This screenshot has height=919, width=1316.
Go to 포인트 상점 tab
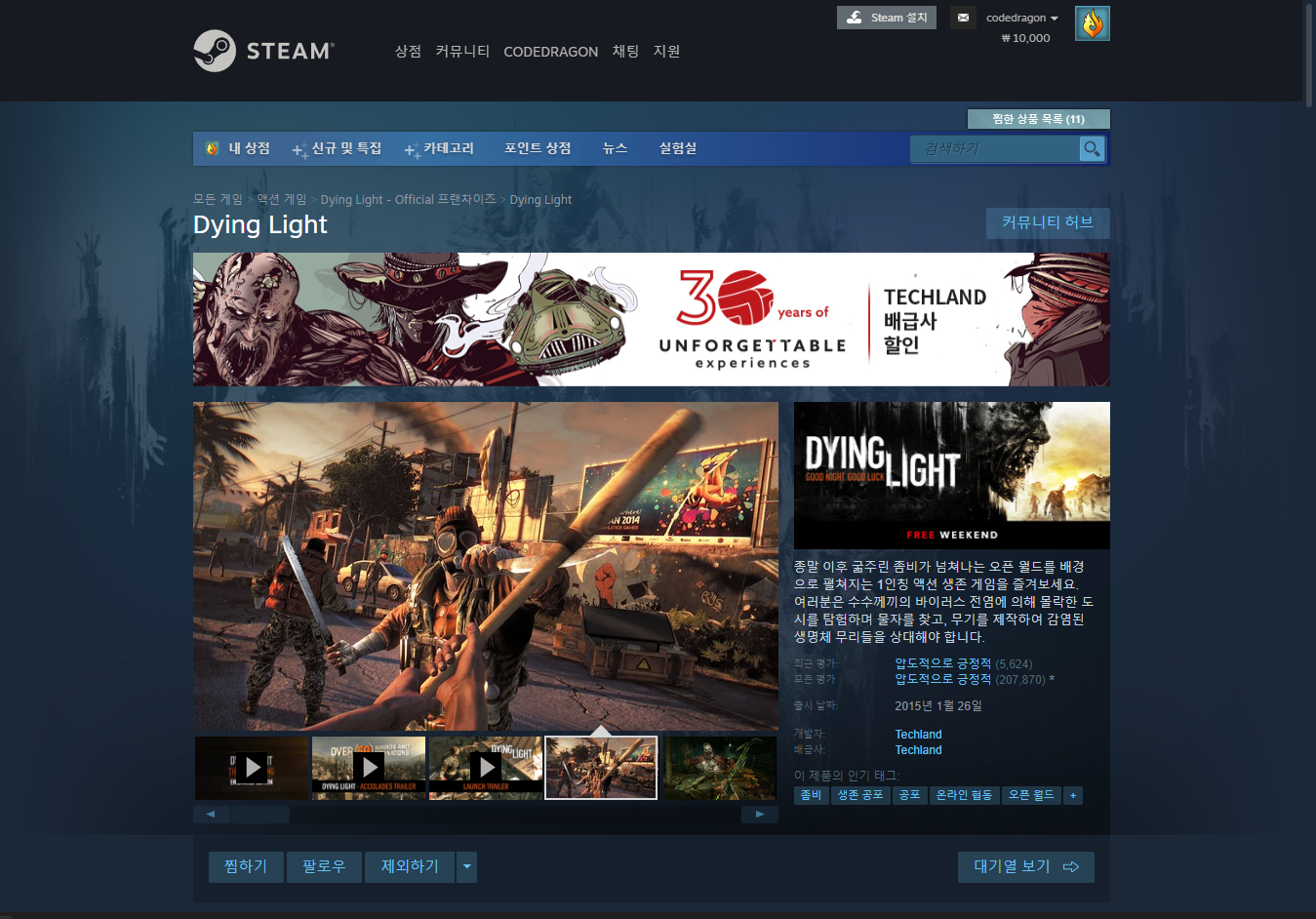[538, 148]
